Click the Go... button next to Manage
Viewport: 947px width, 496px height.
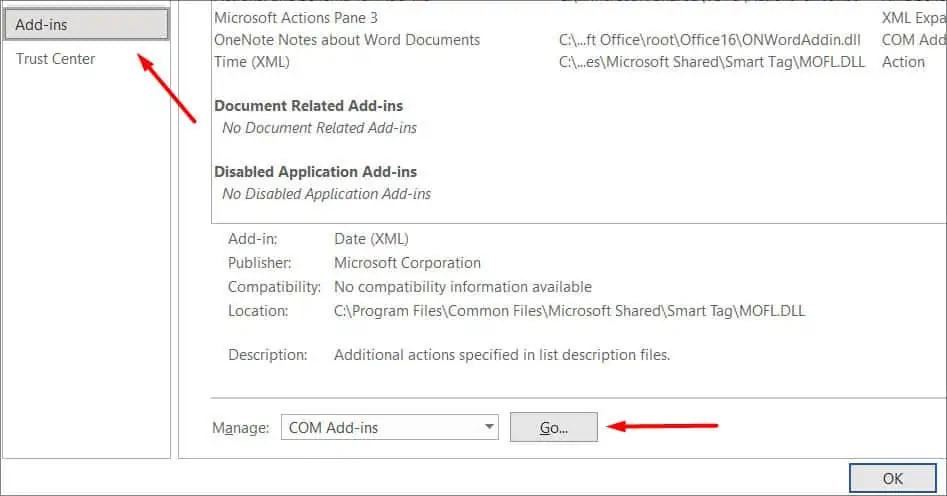[x=553, y=427]
